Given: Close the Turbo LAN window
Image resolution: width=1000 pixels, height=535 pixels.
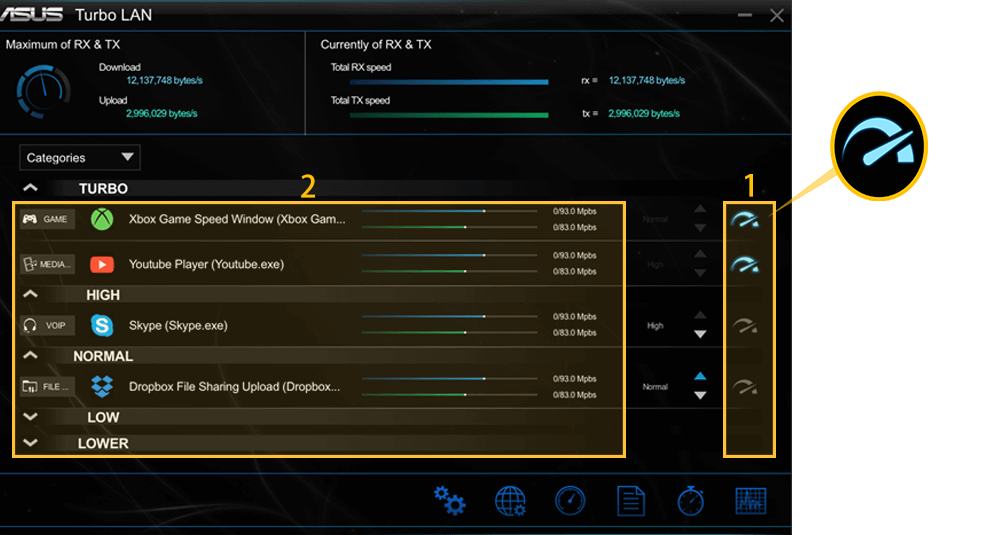Looking at the screenshot, I should [776, 15].
